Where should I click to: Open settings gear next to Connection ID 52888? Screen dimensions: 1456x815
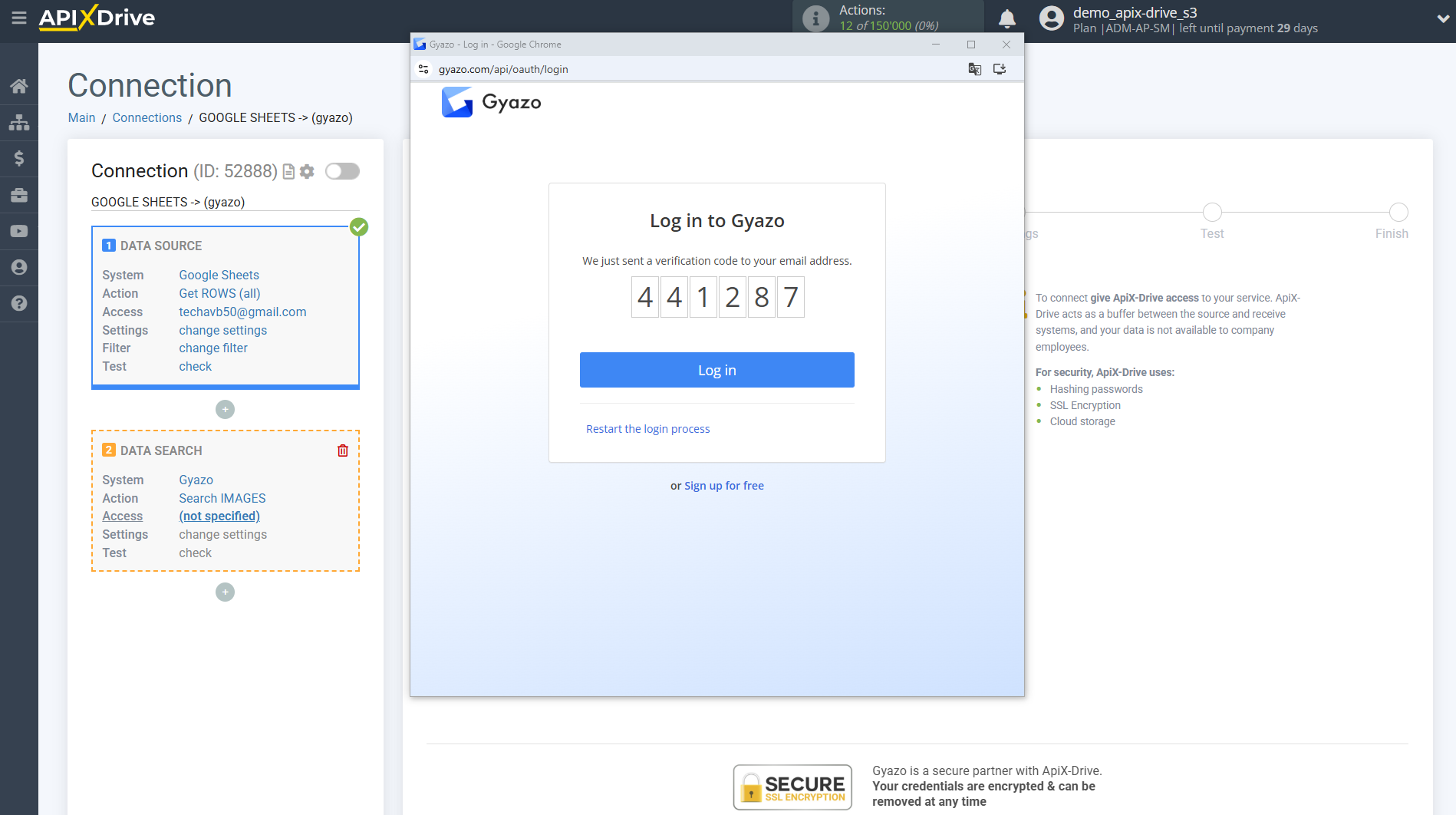(x=307, y=171)
